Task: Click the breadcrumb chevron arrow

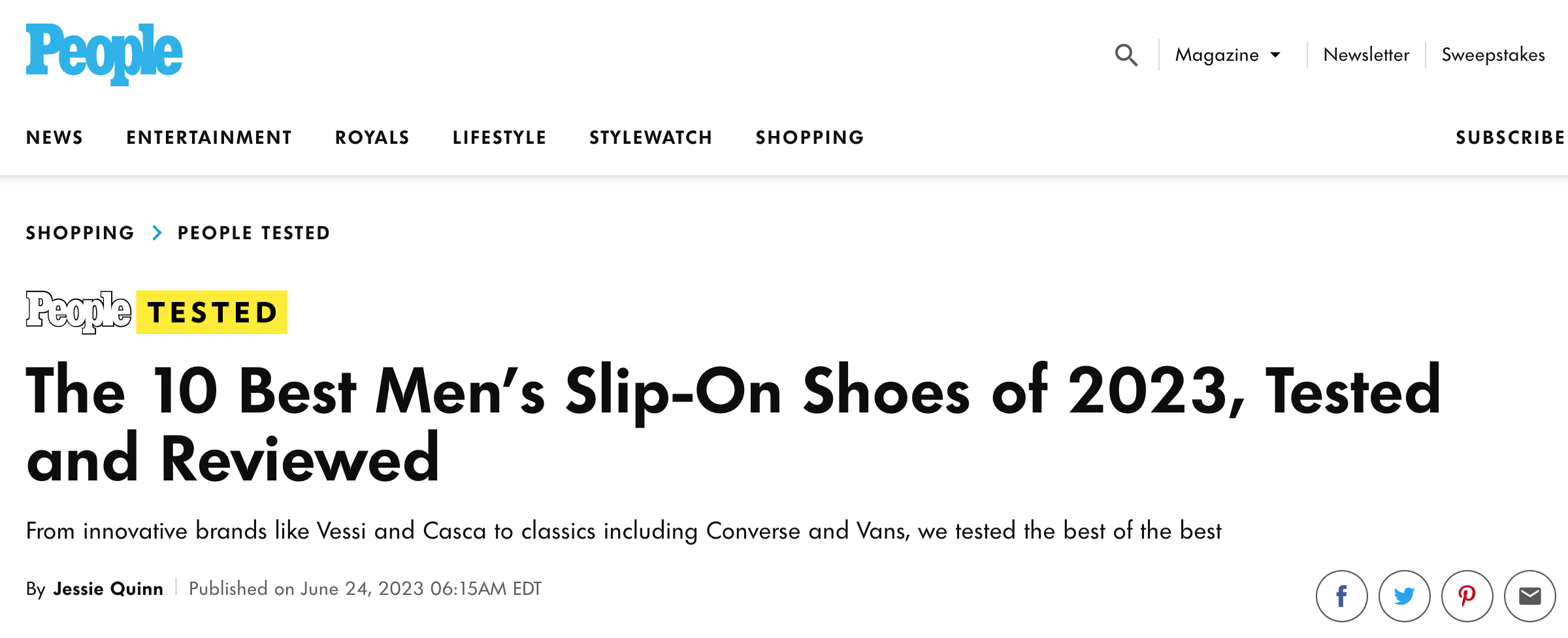Action: (x=157, y=233)
